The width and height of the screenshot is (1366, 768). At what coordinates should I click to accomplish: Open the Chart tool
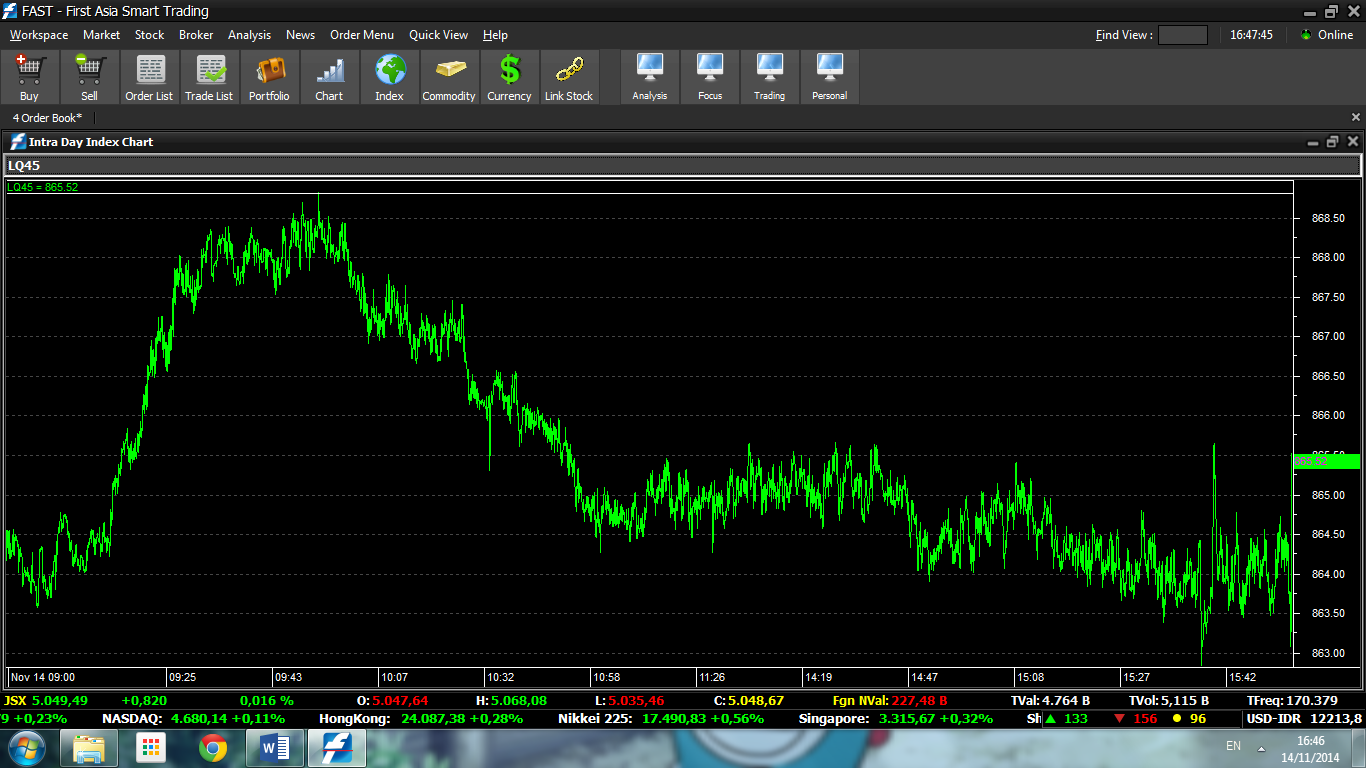(329, 78)
